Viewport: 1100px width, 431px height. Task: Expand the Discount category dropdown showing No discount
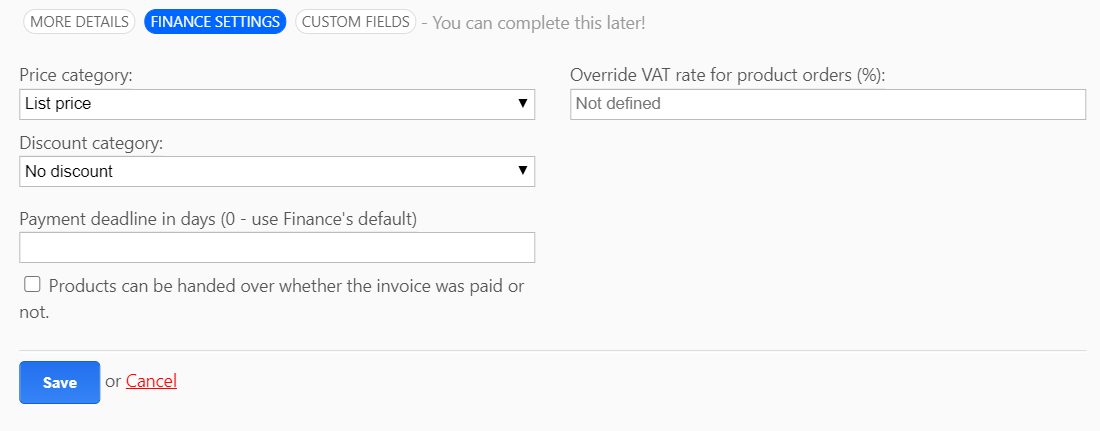277,171
